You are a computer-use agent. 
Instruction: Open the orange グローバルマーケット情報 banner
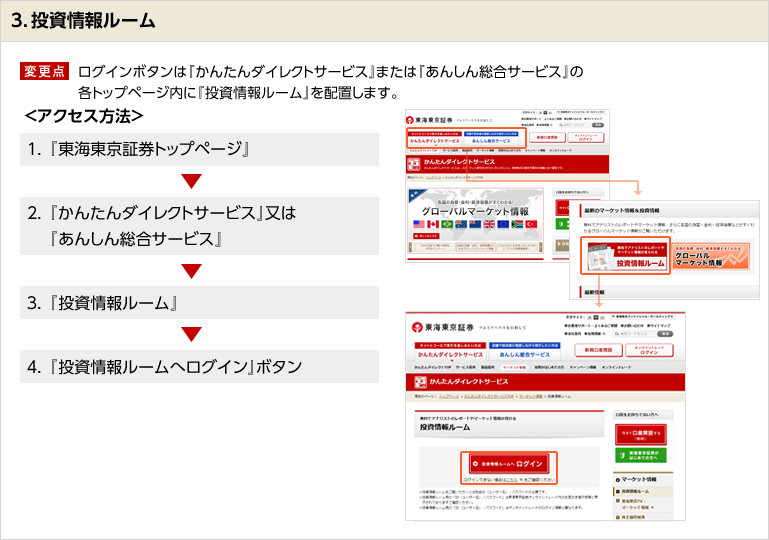[x=711, y=257]
